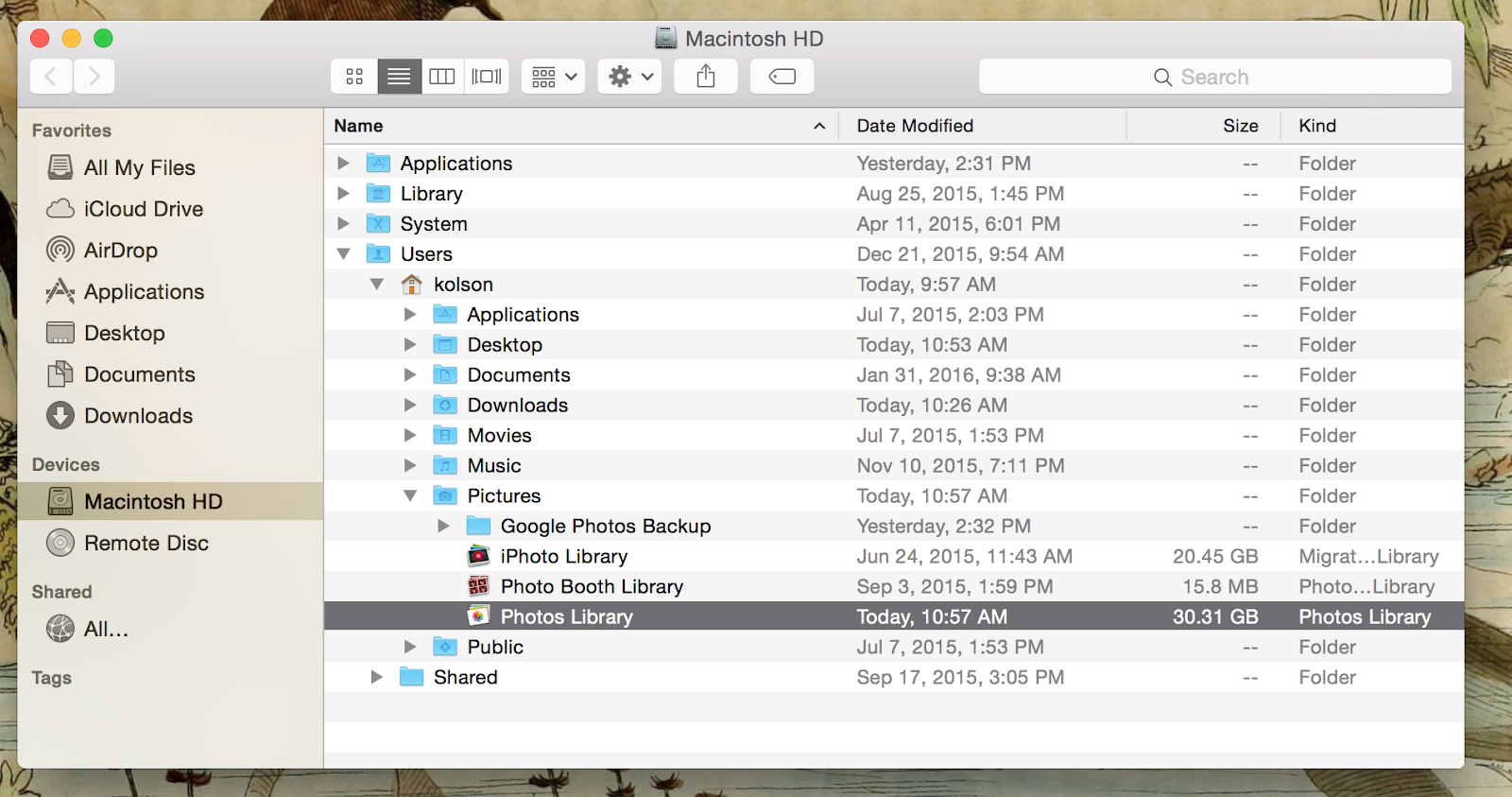The image size is (1512, 797).
Task: Expand kolson's Desktop folder
Action: [410, 345]
